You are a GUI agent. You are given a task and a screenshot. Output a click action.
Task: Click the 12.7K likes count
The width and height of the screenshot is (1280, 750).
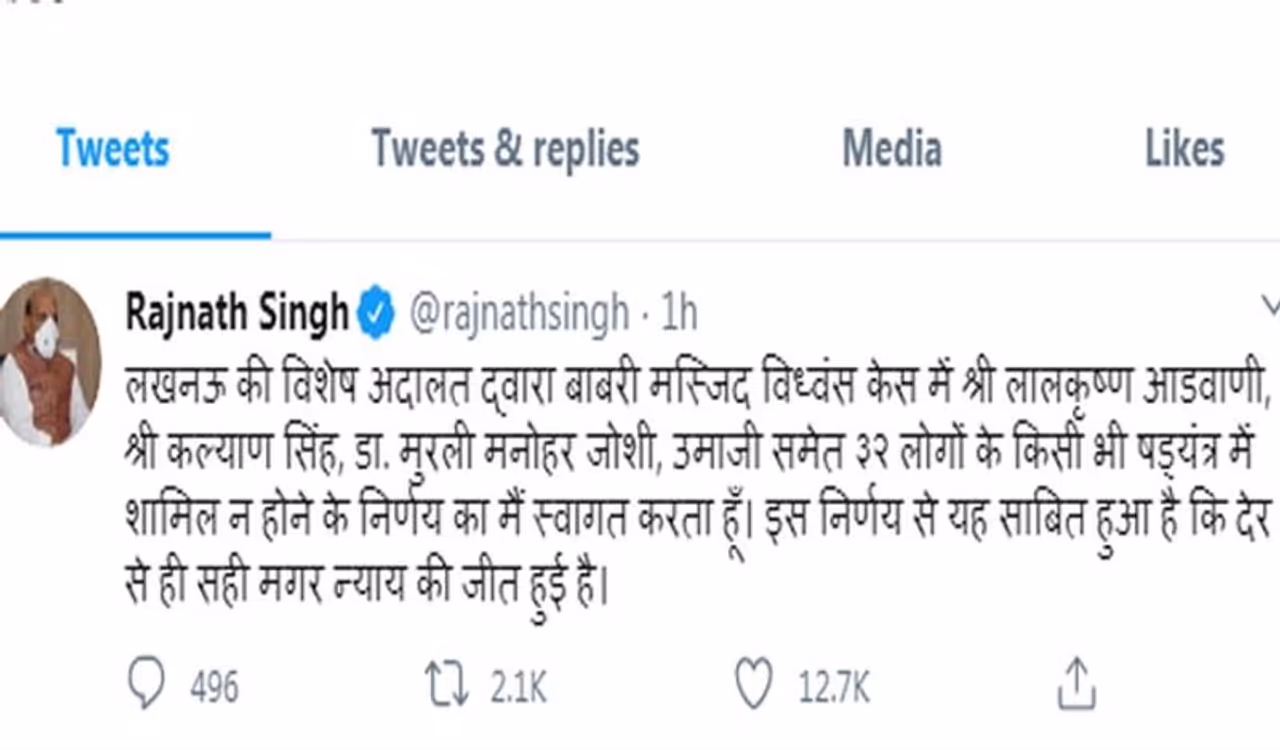click(x=834, y=688)
